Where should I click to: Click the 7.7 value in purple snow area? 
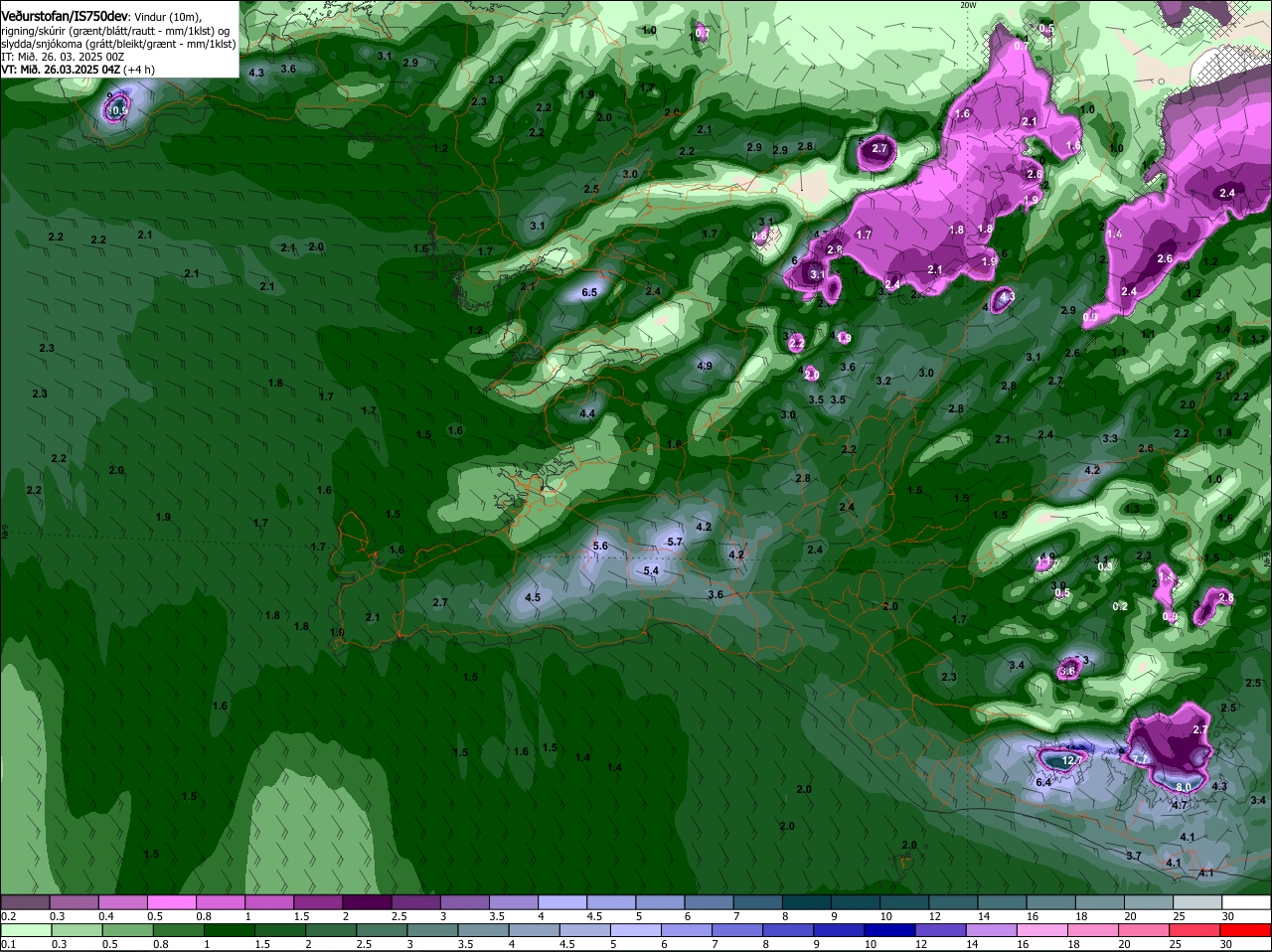click(x=1140, y=759)
